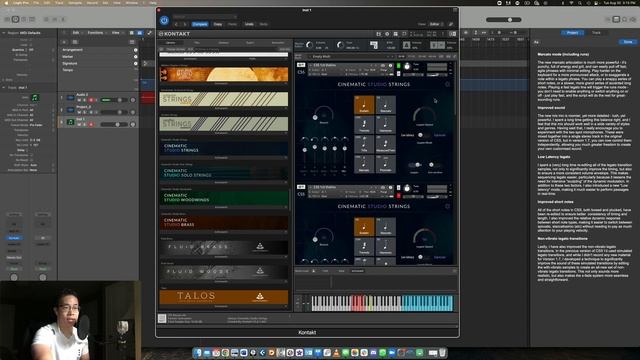The width and height of the screenshot is (640, 360).
Task: Expand Instruments bar under Cinematic Studio Strings
Action: click(224, 158)
